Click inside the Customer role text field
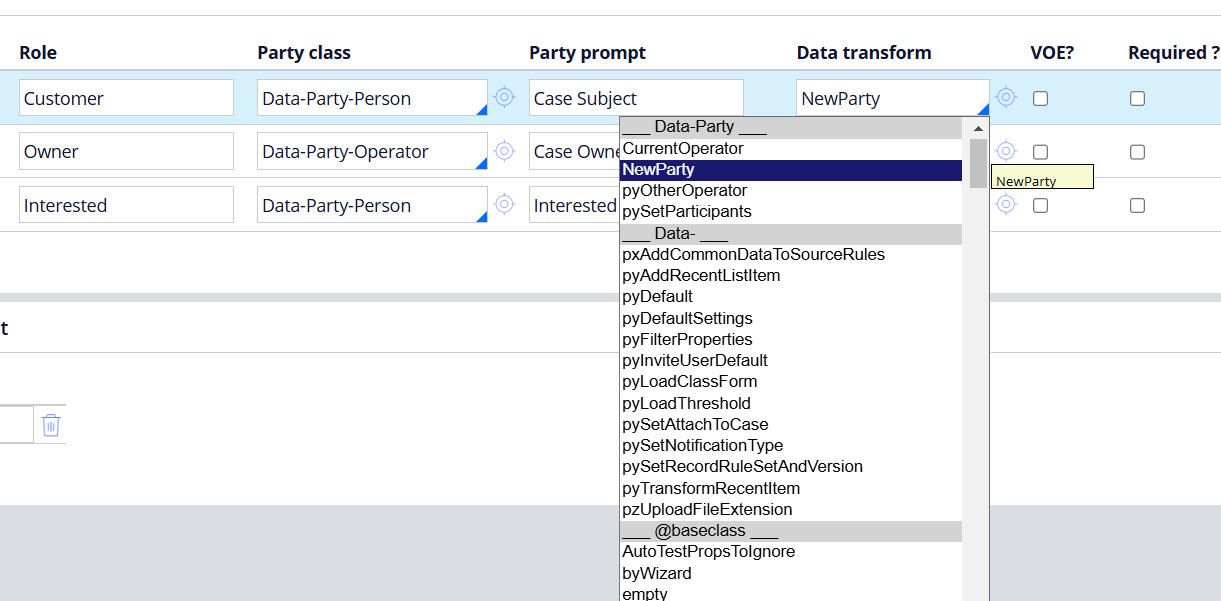 126,98
